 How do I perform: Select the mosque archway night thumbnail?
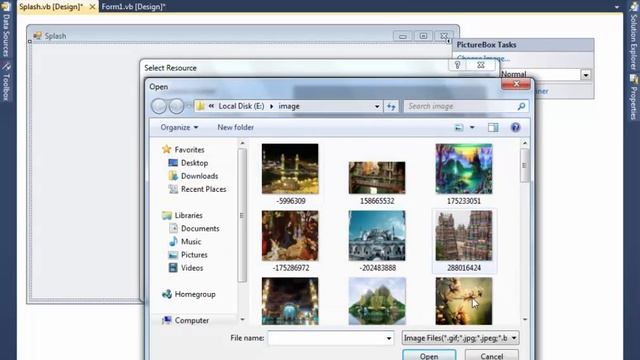[x=290, y=301]
